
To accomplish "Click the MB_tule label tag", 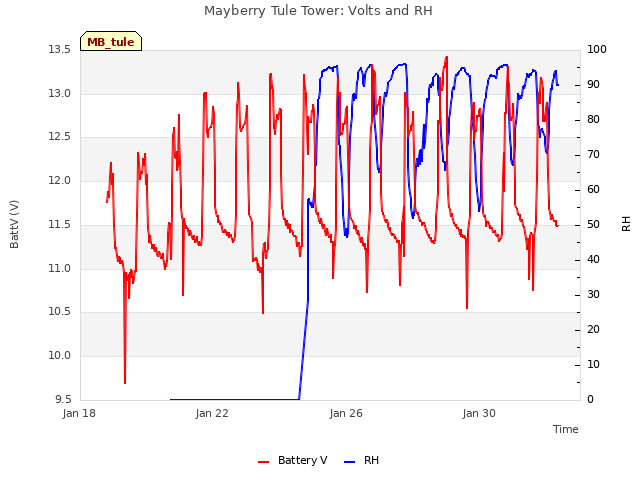I will point(111,41).
